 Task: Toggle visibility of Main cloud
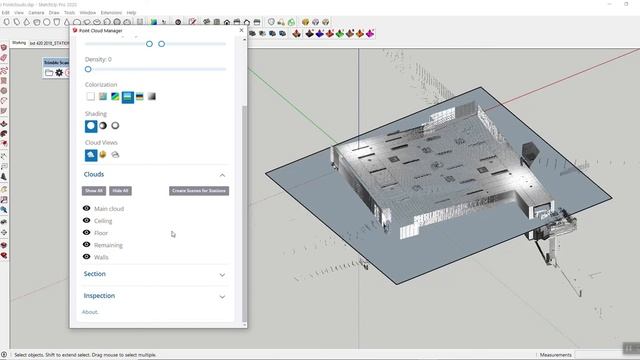click(87, 208)
